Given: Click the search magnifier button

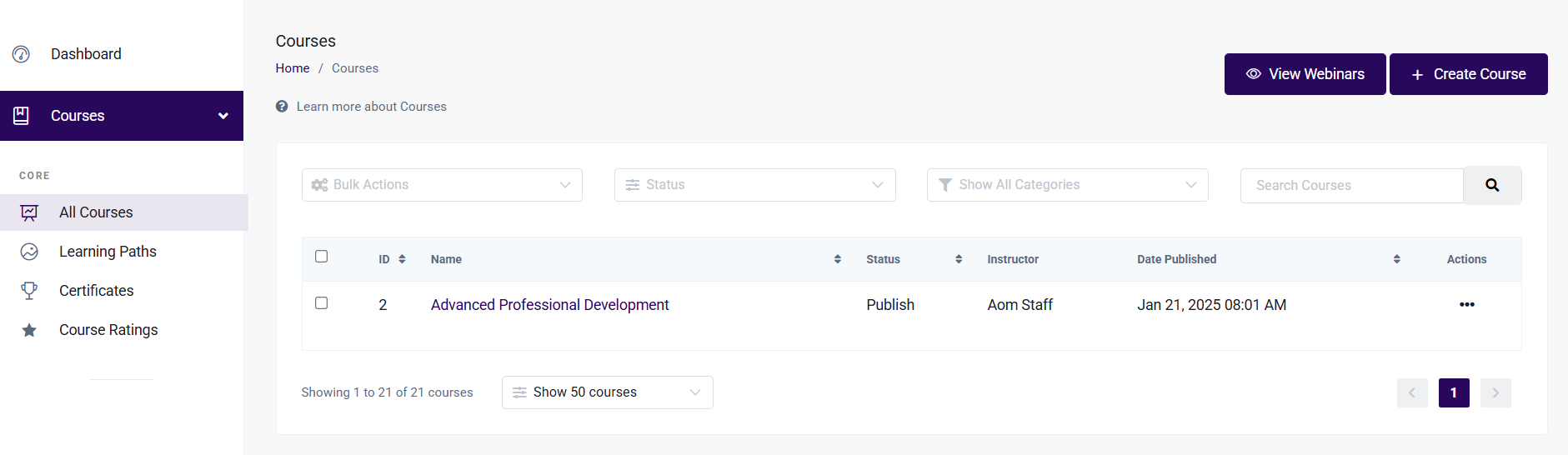Looking at the screenshot, I should coord(1492,185).
